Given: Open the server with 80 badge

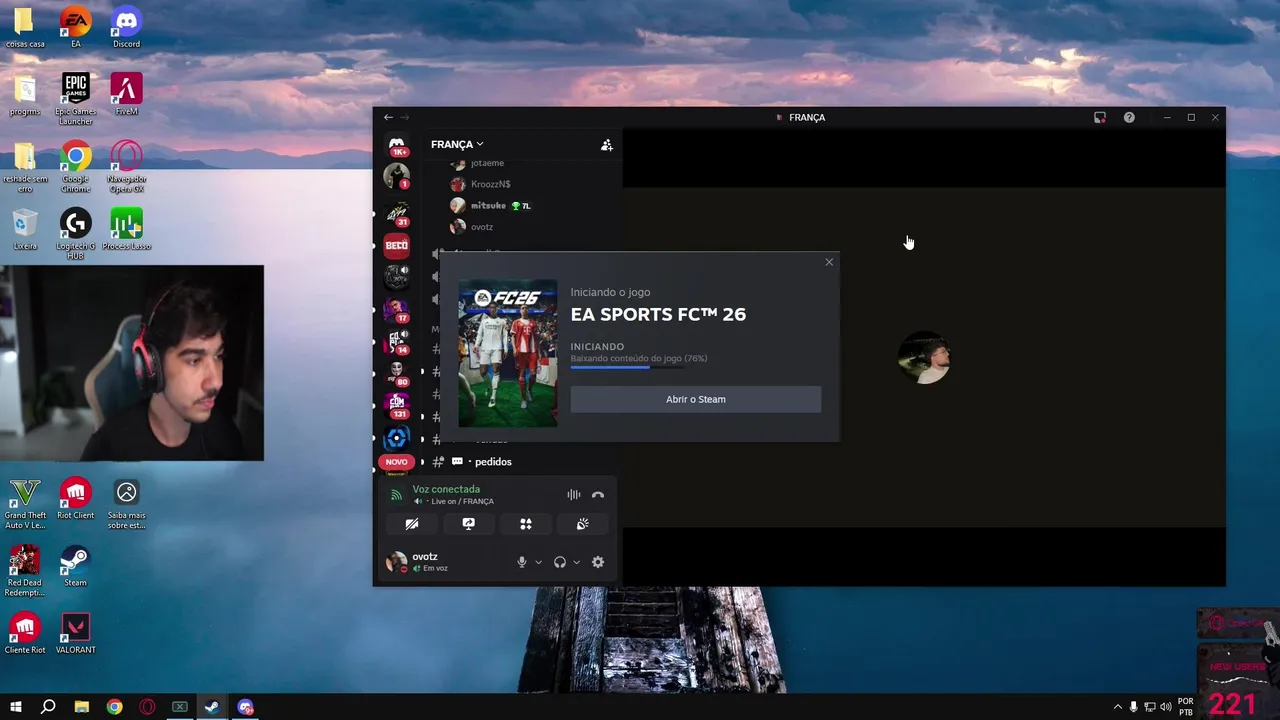Looking at the screenshot, I should [397, 373].
